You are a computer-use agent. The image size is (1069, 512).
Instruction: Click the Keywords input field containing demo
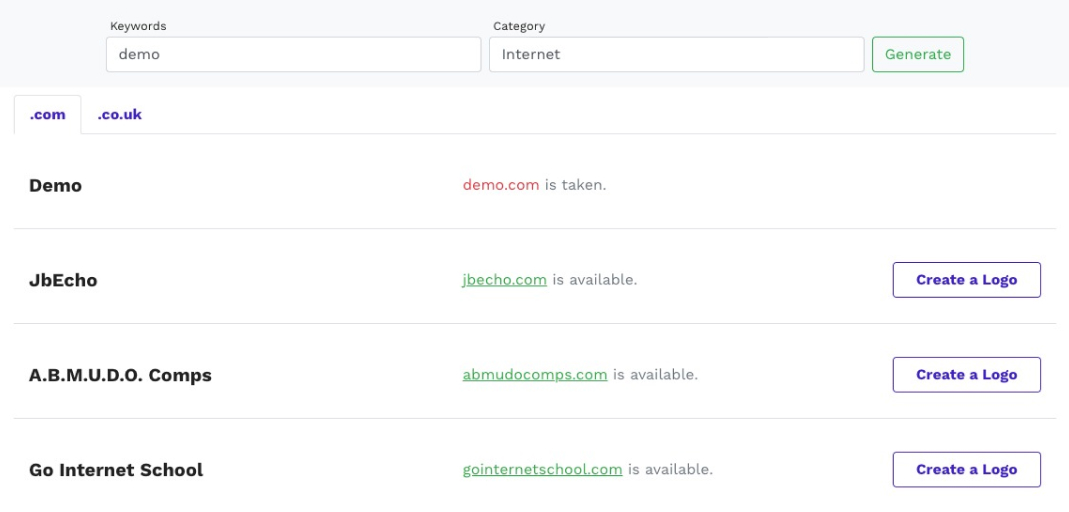(293, 55)
